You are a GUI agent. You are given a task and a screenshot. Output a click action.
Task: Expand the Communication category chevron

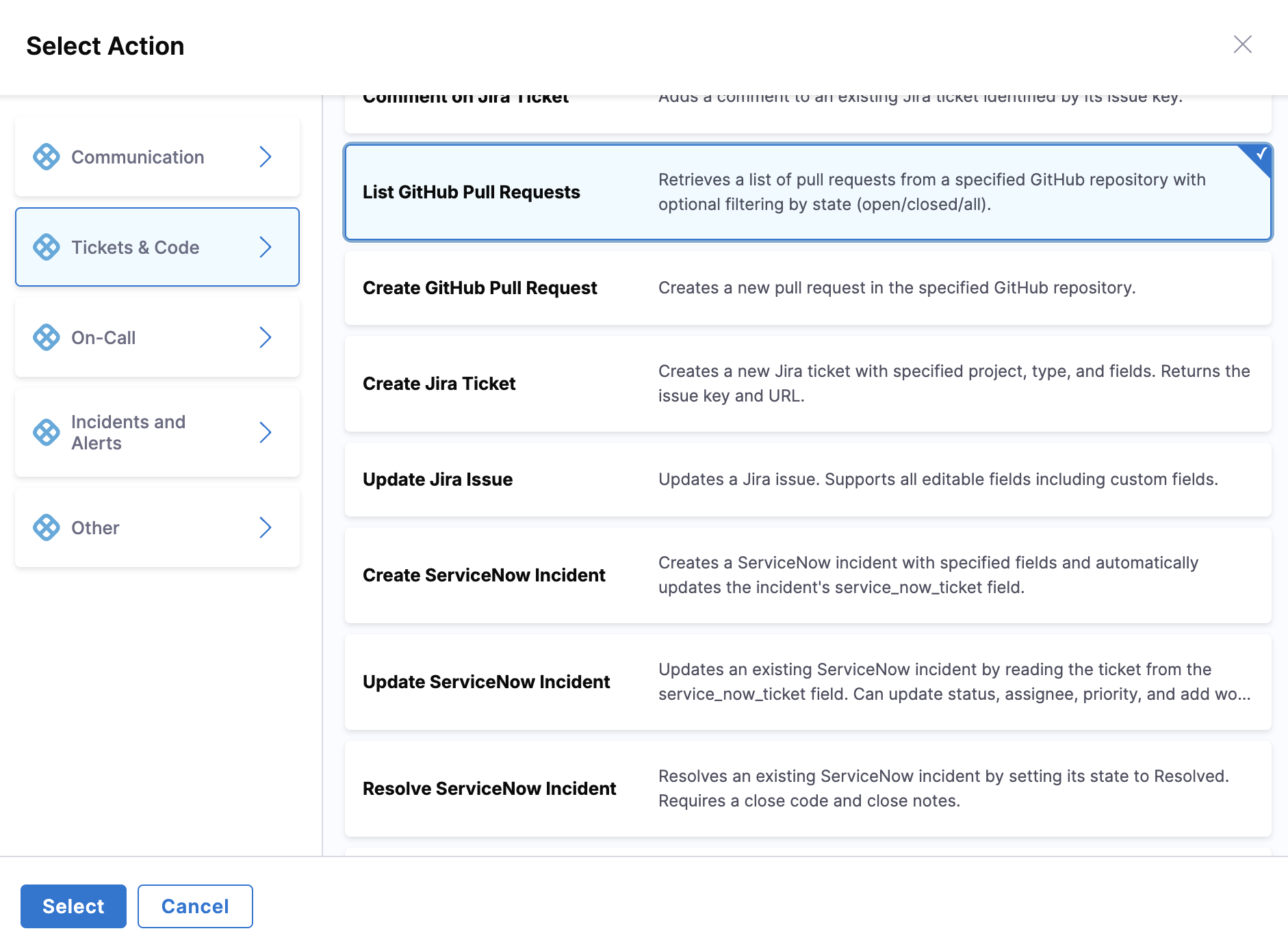coord(266,157)
